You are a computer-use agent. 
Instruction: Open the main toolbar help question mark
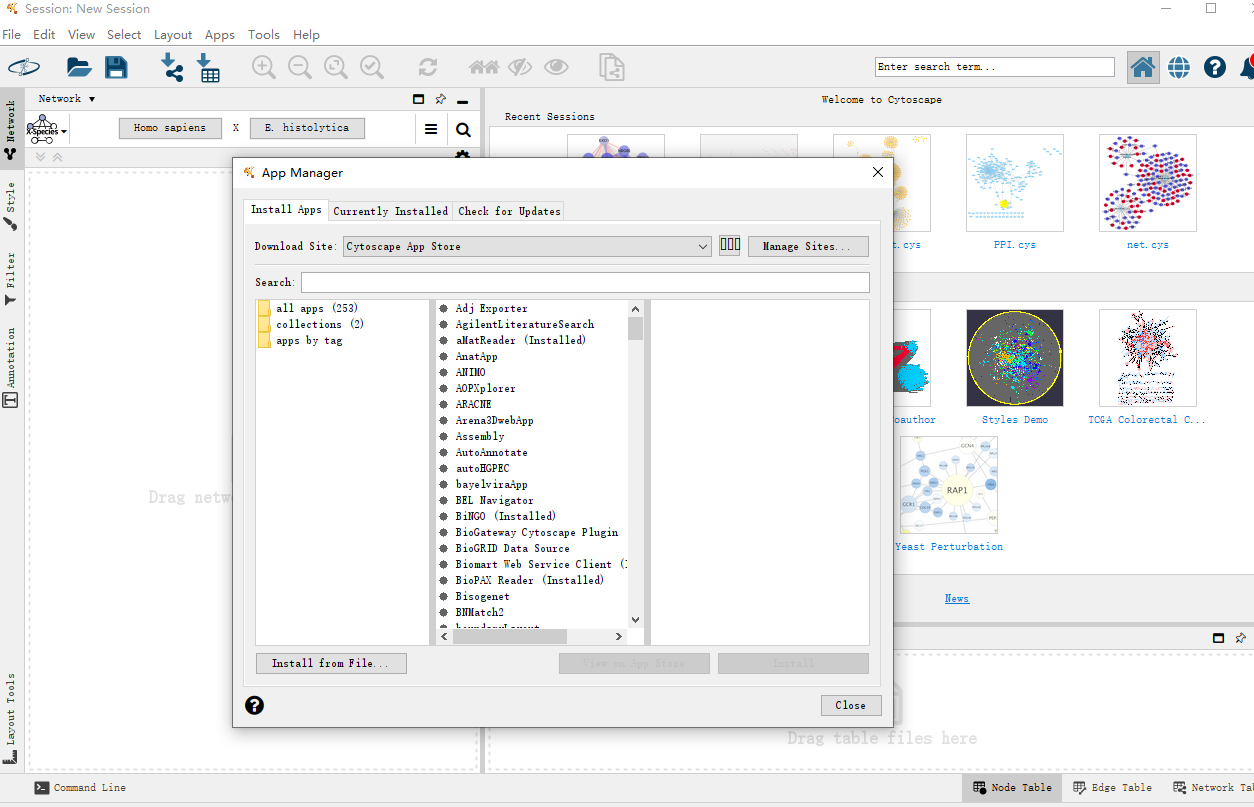point(1215,67)
